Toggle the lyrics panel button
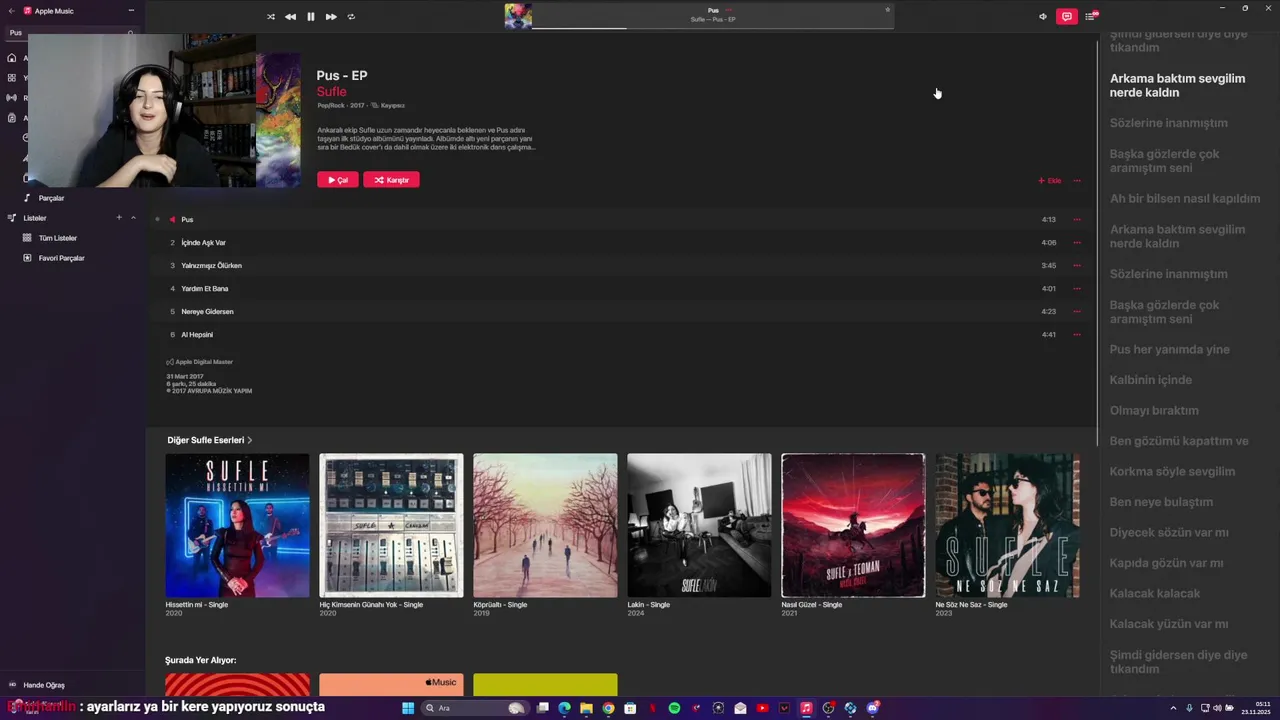The image size is (1280, 720). [1067, 16]
